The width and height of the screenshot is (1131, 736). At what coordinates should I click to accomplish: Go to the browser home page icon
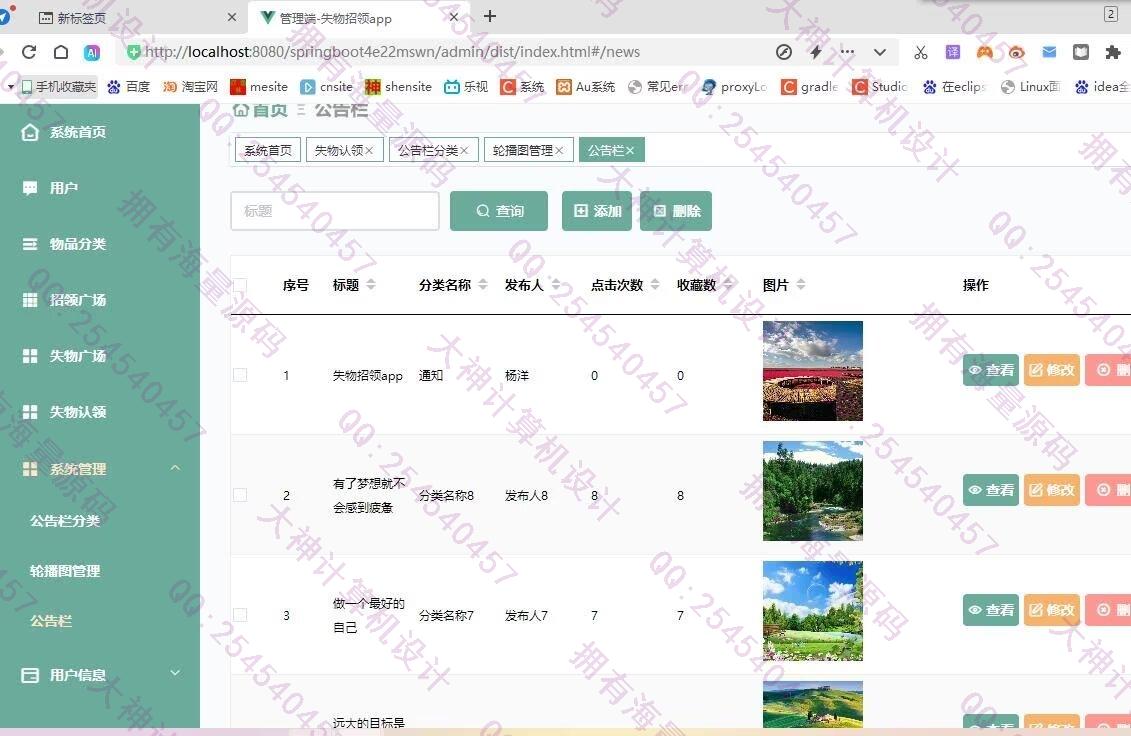61,52
